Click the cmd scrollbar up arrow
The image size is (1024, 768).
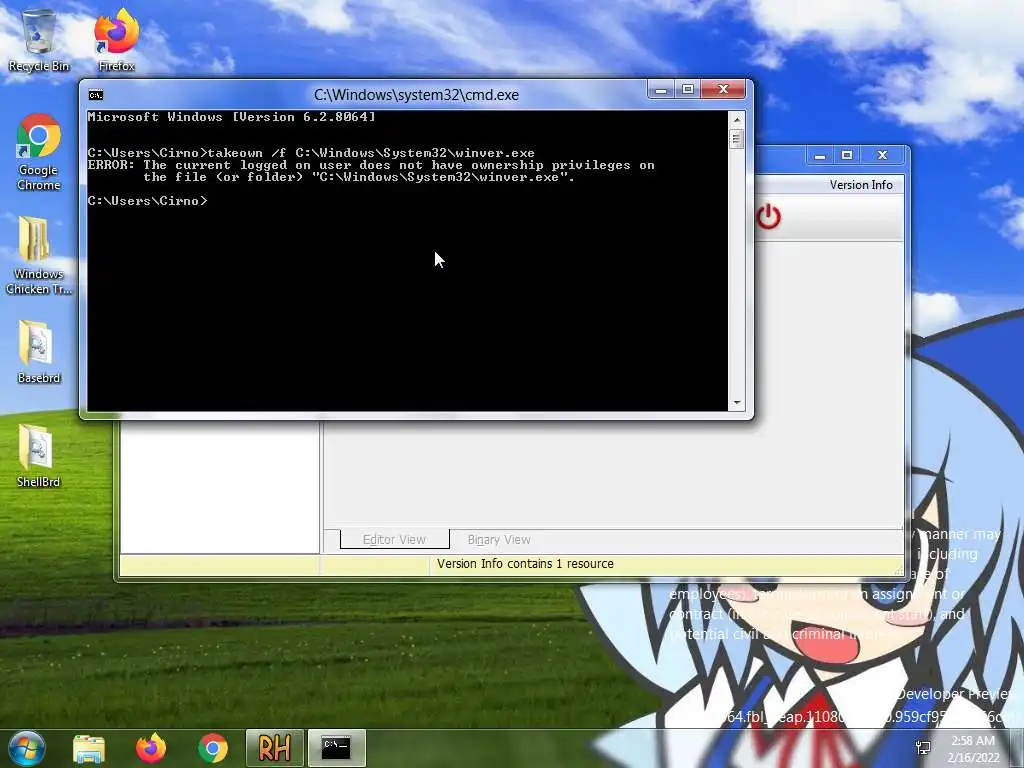737,120
